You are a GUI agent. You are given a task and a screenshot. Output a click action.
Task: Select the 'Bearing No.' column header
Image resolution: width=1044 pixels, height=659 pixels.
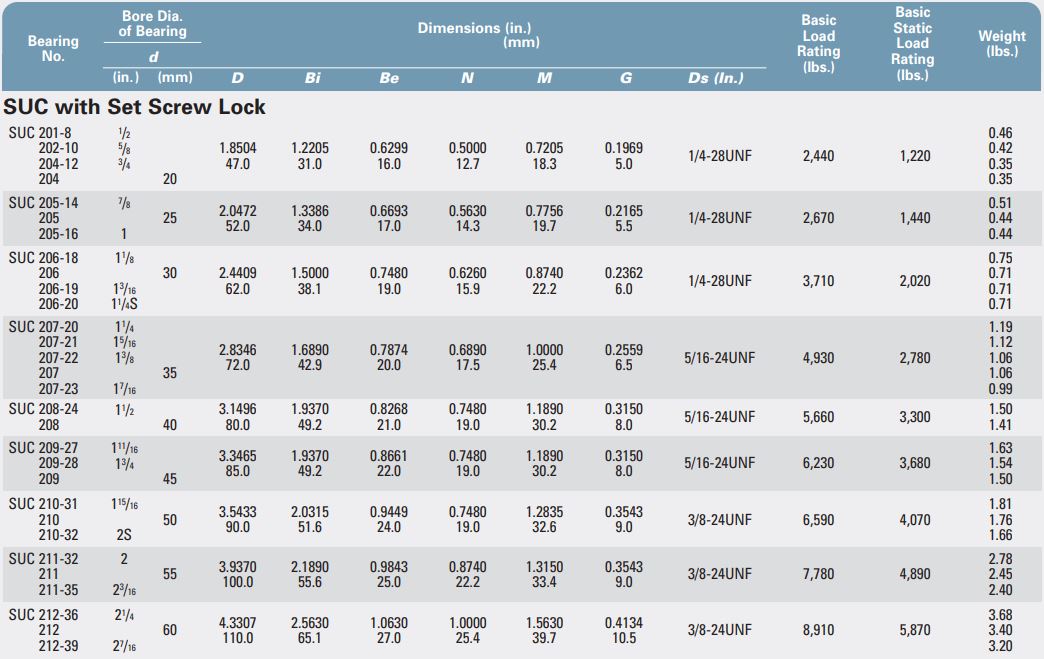click(53, 48)
